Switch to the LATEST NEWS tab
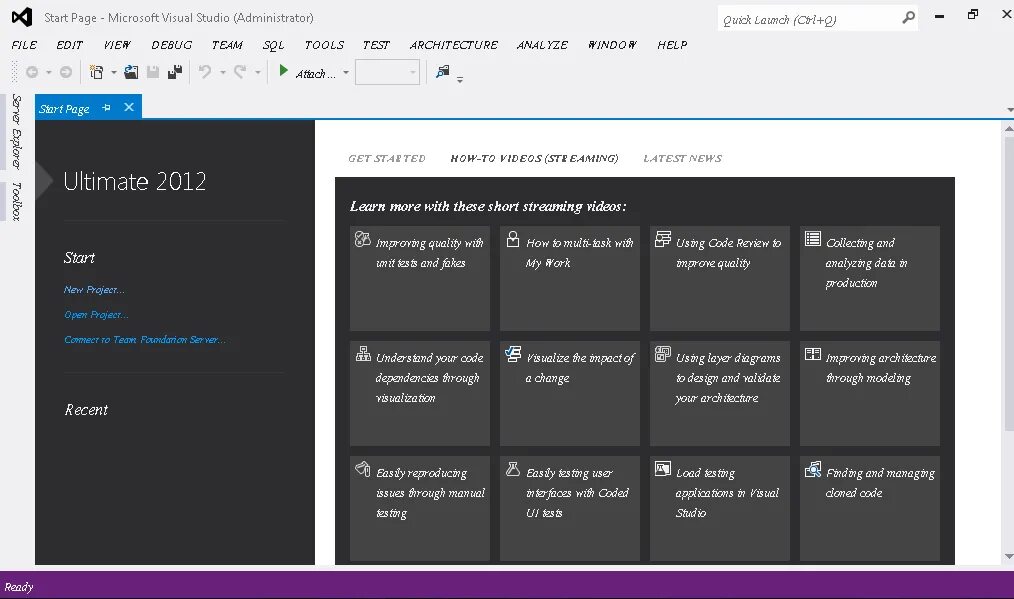The width and height of the screenshot is (1014, 599). click(682, 158)
